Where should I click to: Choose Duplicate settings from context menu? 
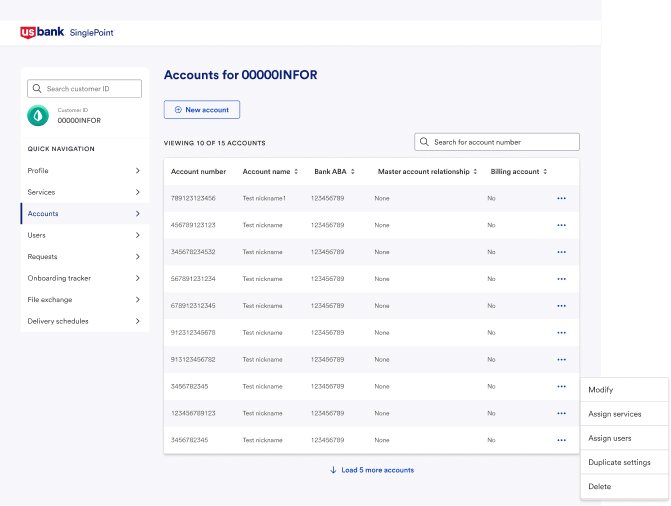pos(624,462)
